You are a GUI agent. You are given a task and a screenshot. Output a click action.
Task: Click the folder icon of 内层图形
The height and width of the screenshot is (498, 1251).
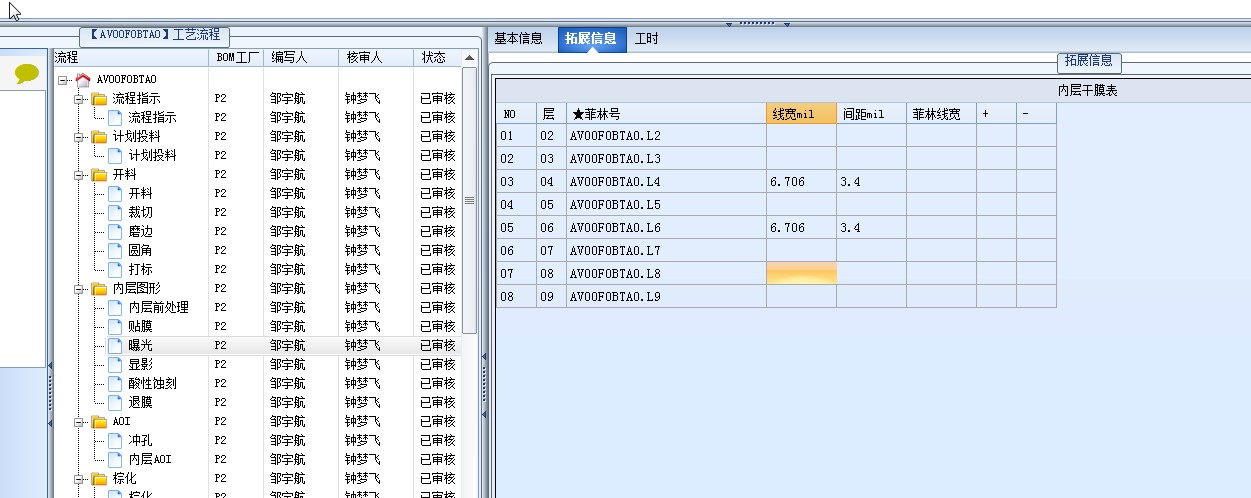coord(100,288)
